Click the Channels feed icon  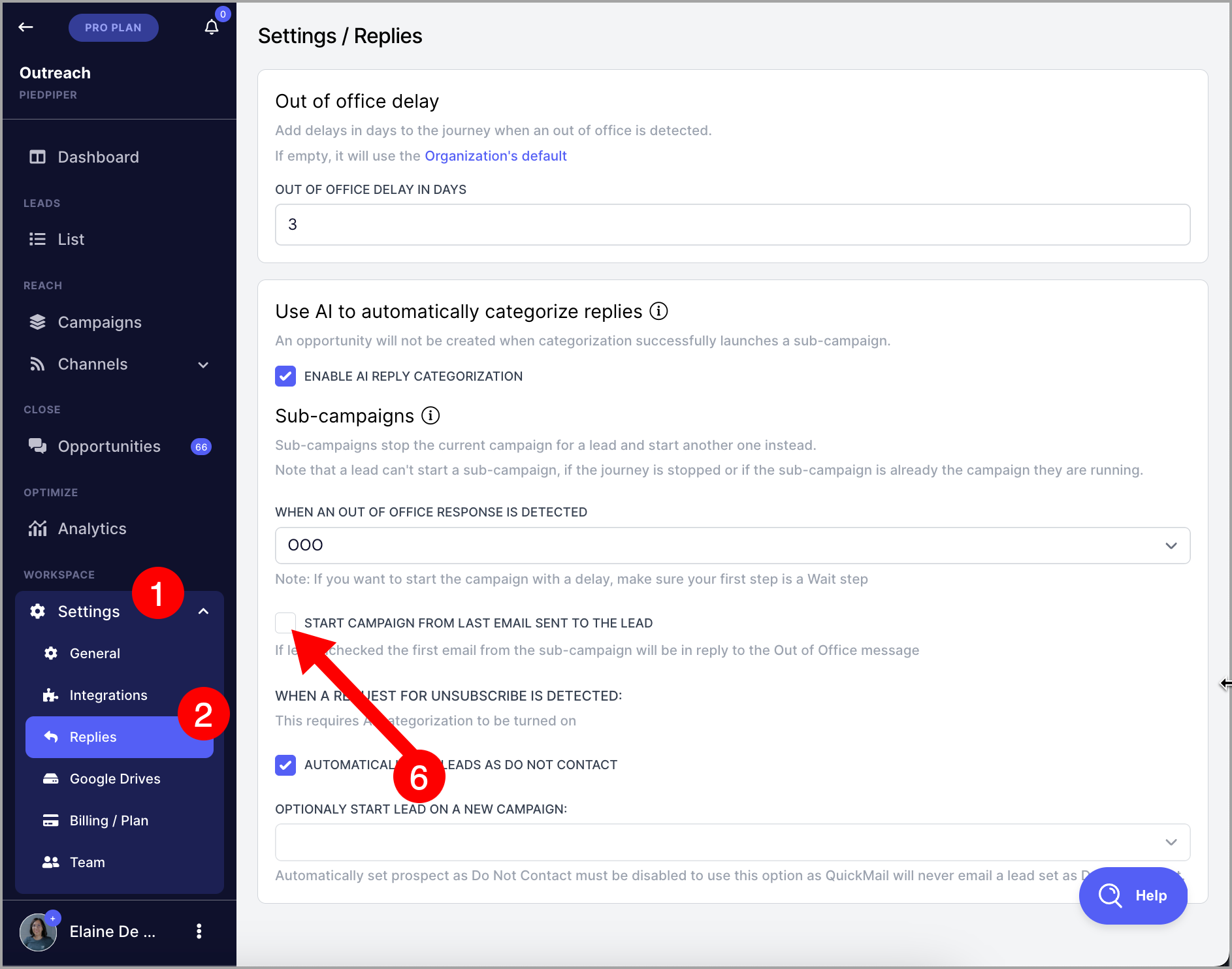[x=37, y=364]
